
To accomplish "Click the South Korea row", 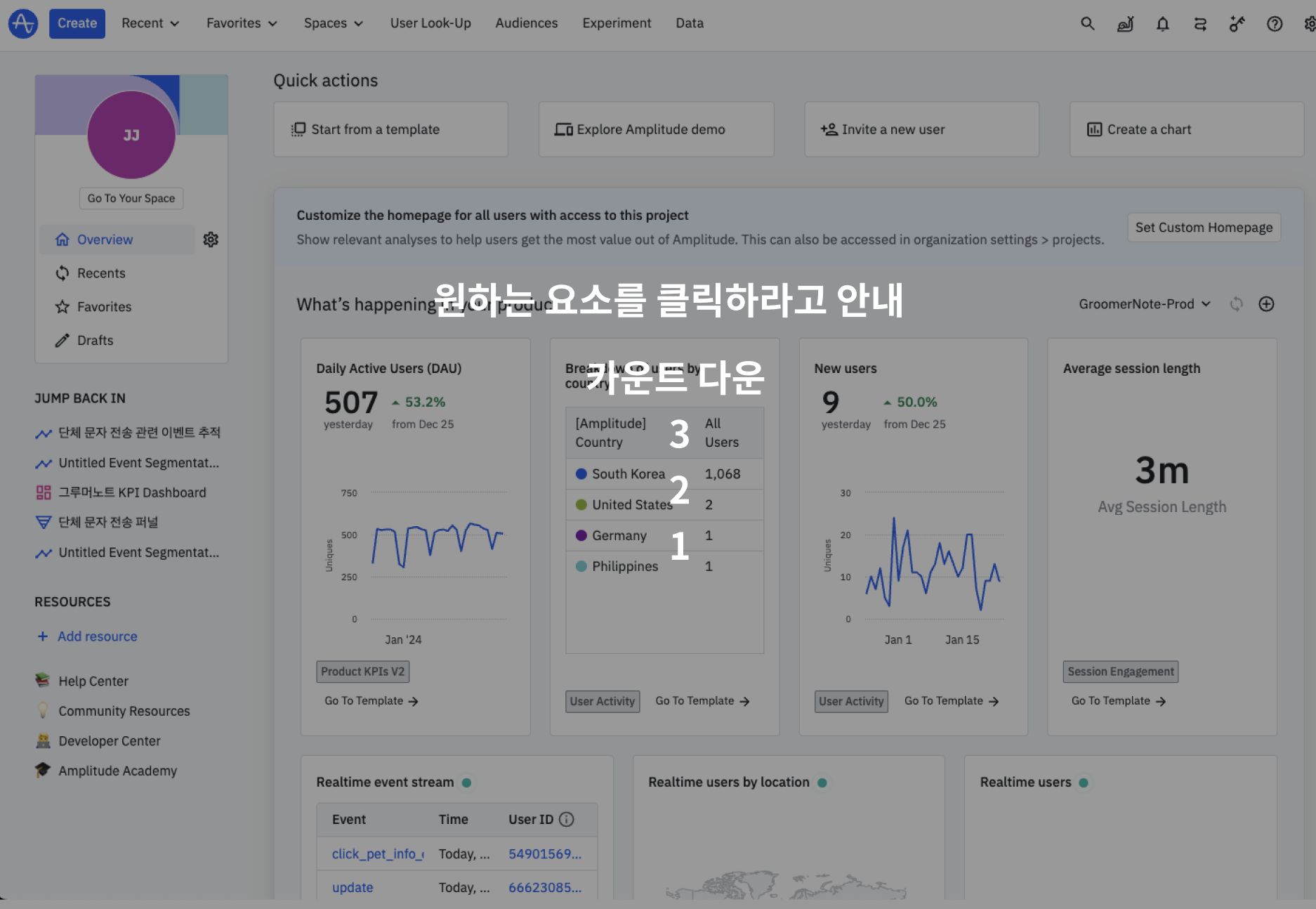I will [x=664, y=474].
